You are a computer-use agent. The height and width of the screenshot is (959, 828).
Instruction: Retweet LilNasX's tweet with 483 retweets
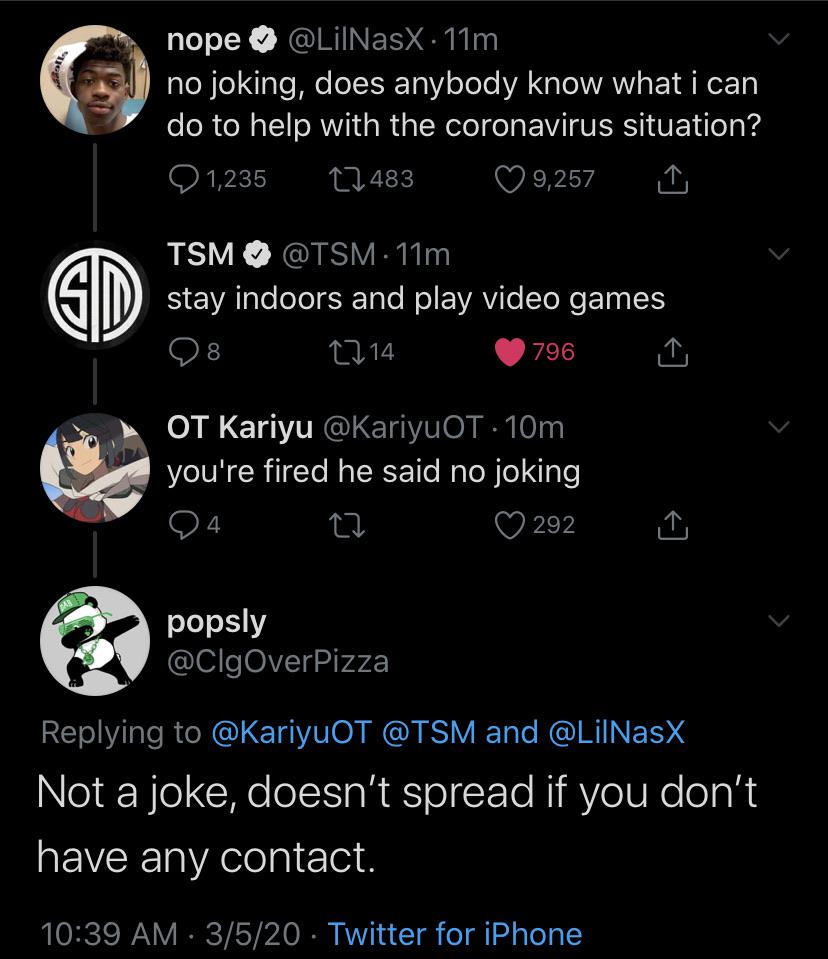345,179
